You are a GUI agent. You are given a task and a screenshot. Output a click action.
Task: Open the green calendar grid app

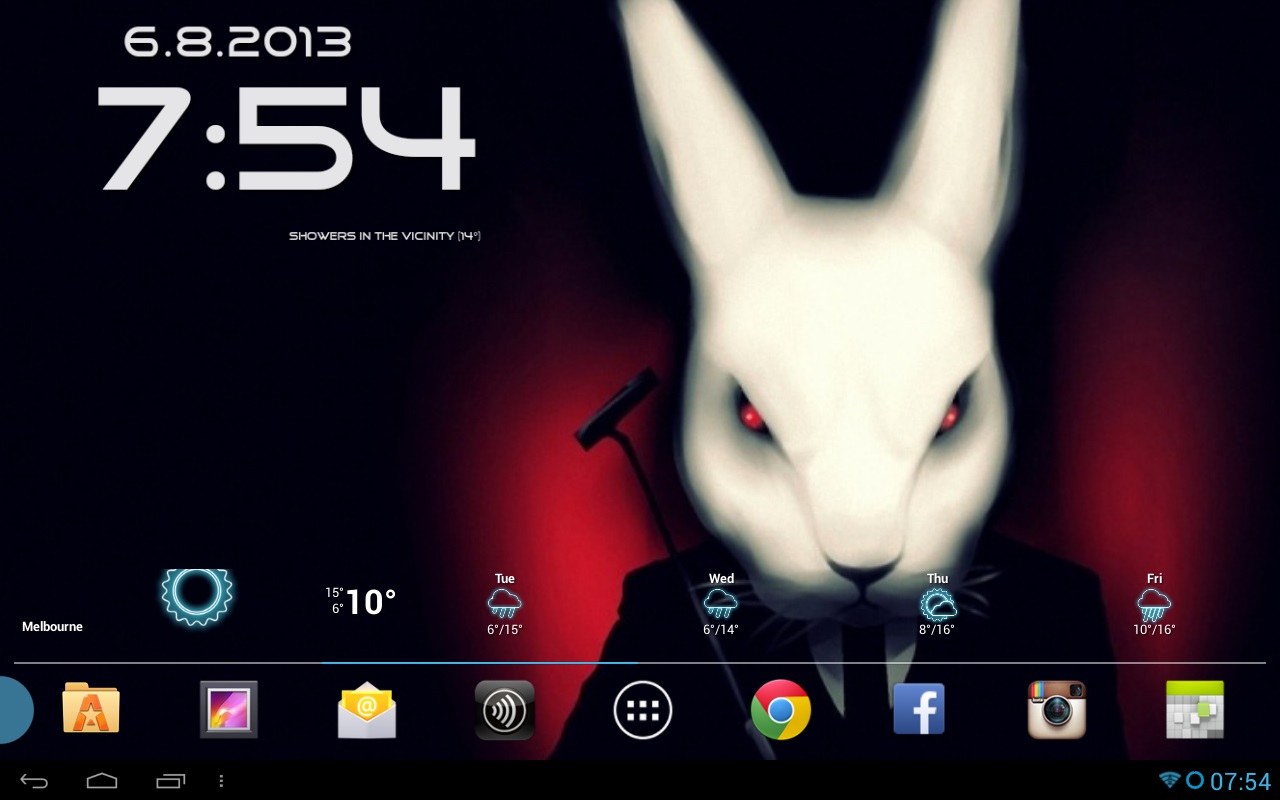1195,709
